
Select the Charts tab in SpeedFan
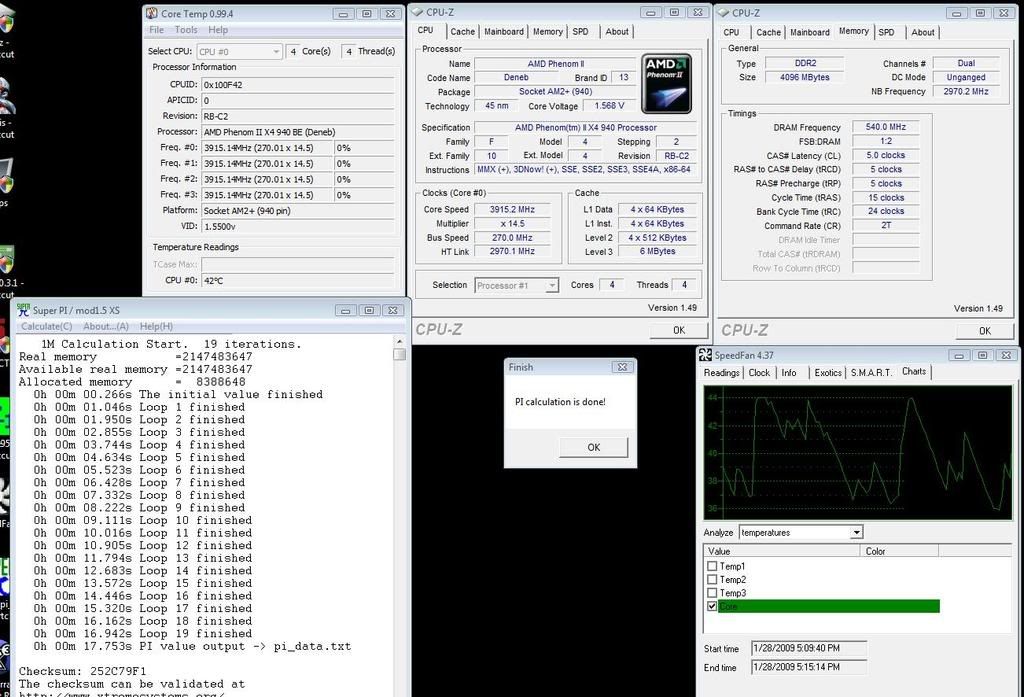914,371
